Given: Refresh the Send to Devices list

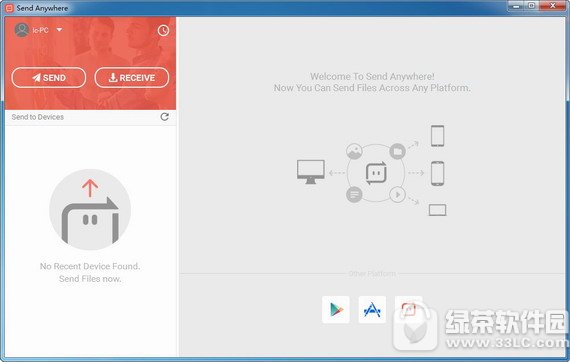Looking at the screenshot, I should click(x=165, y=117).
